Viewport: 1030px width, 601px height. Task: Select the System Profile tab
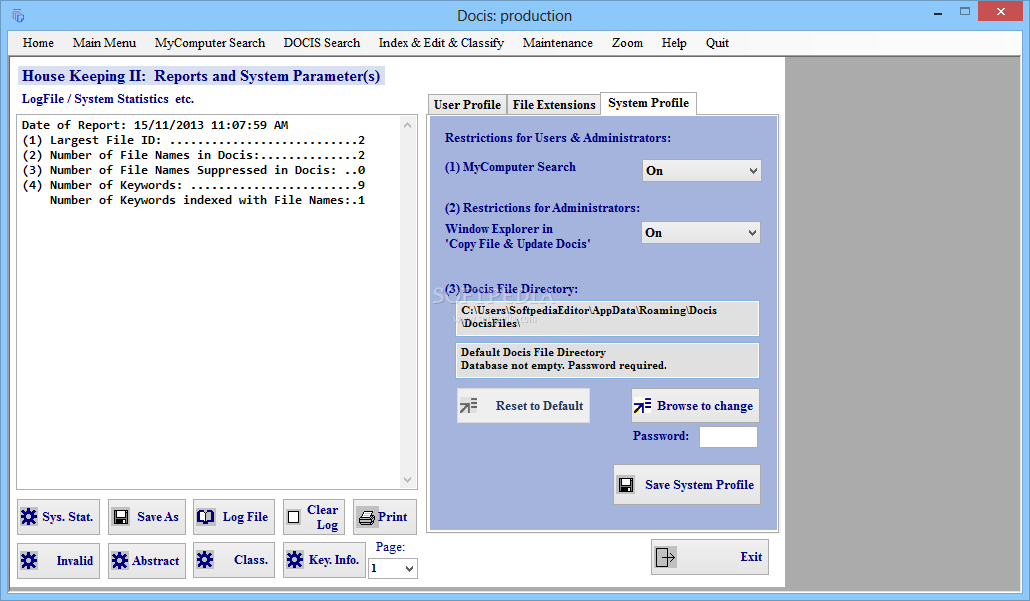[648, 103]
